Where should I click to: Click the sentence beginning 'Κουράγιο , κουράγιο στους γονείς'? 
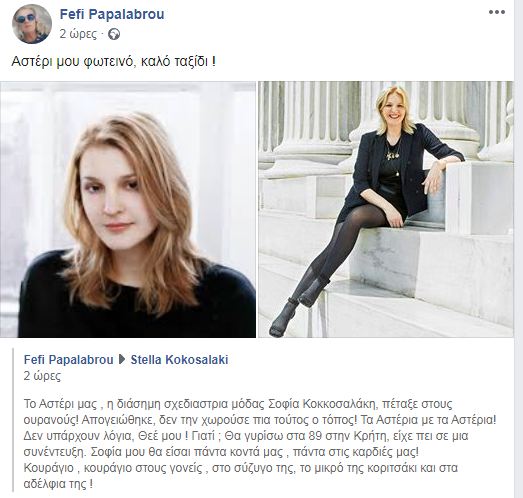click(x=240, y=468)
